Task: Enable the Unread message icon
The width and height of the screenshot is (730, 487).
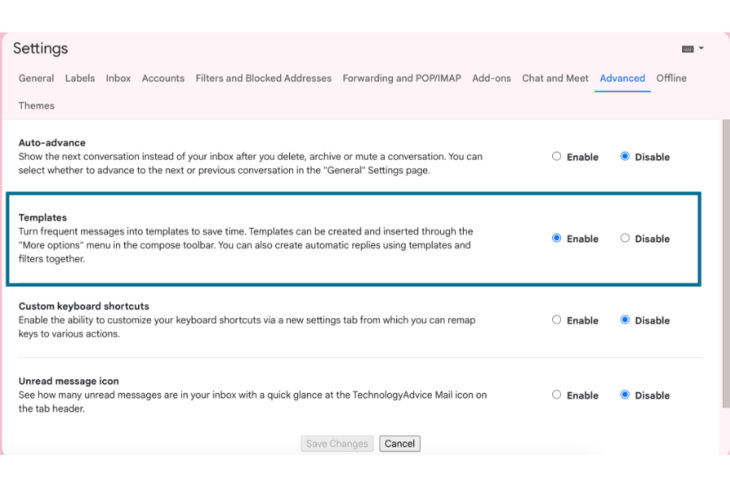Action: click(556, 395)
